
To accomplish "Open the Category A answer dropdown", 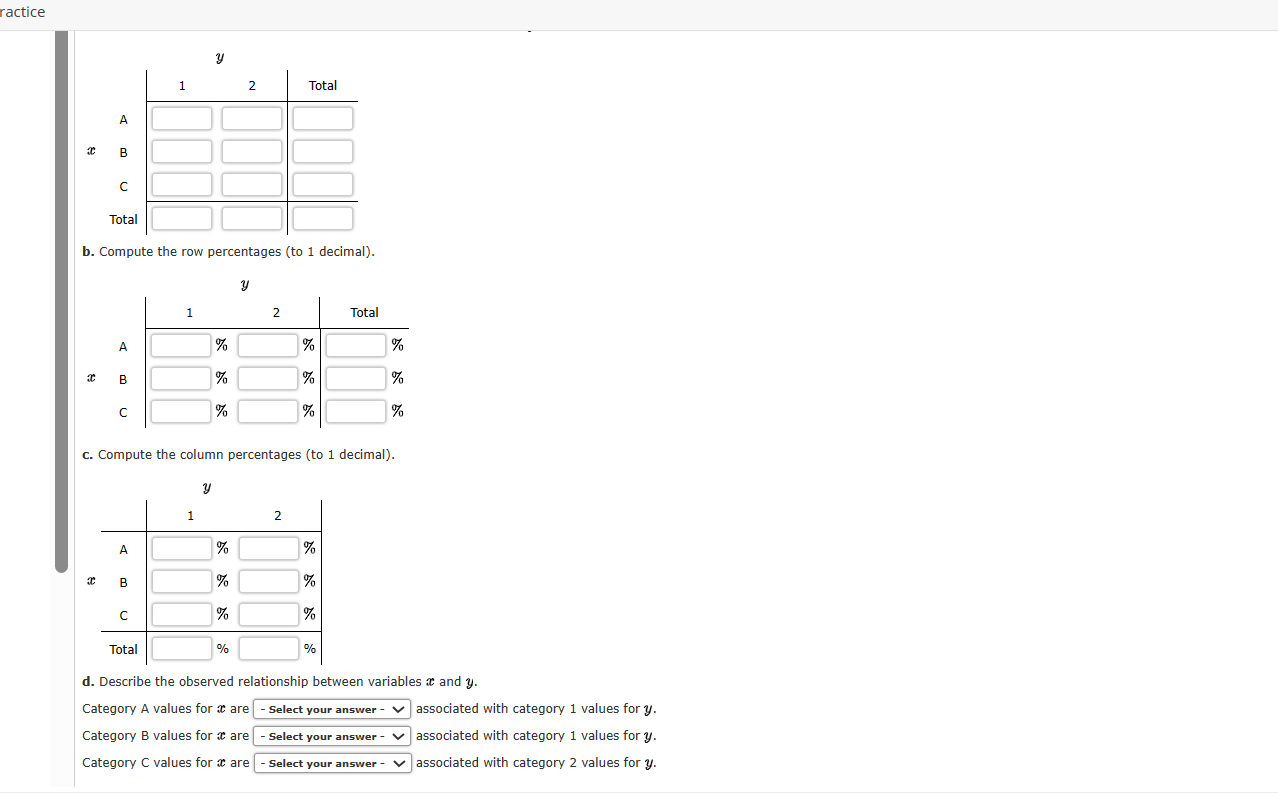I will 331,709.
